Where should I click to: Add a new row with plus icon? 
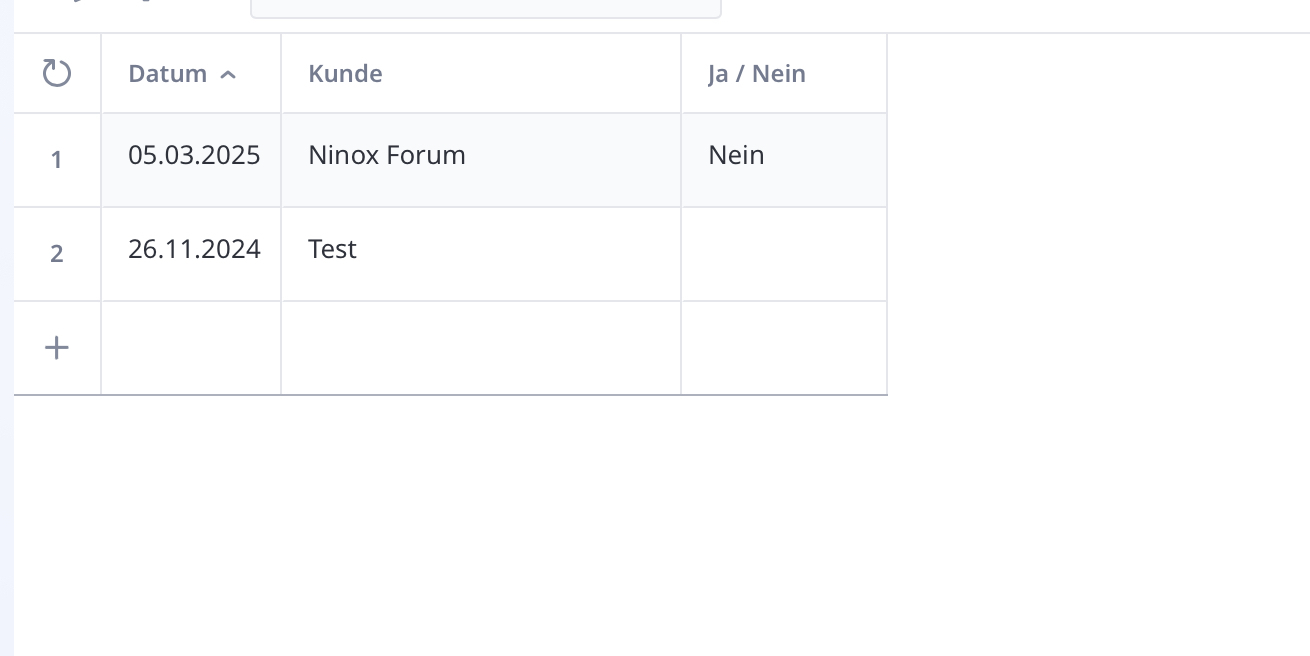point(57,348)
